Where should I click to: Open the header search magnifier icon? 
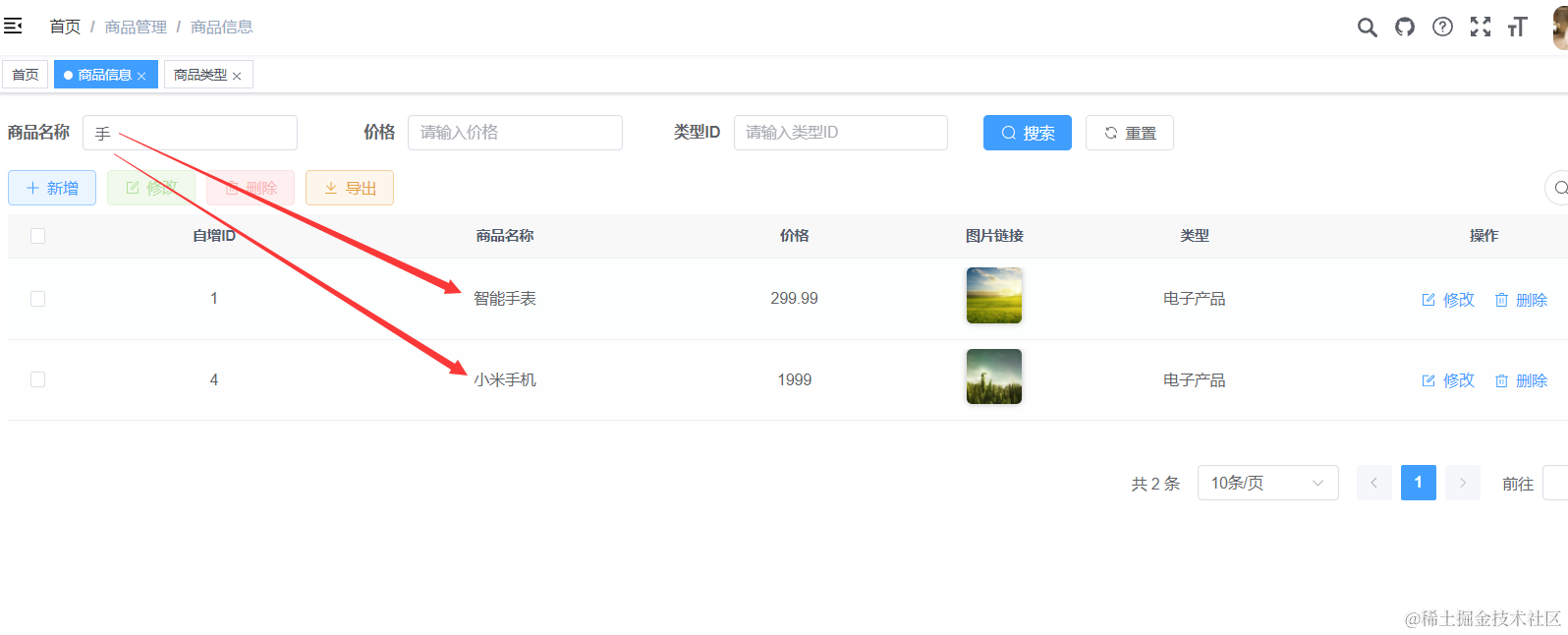pyautogui.click(x=1367, y=28)
